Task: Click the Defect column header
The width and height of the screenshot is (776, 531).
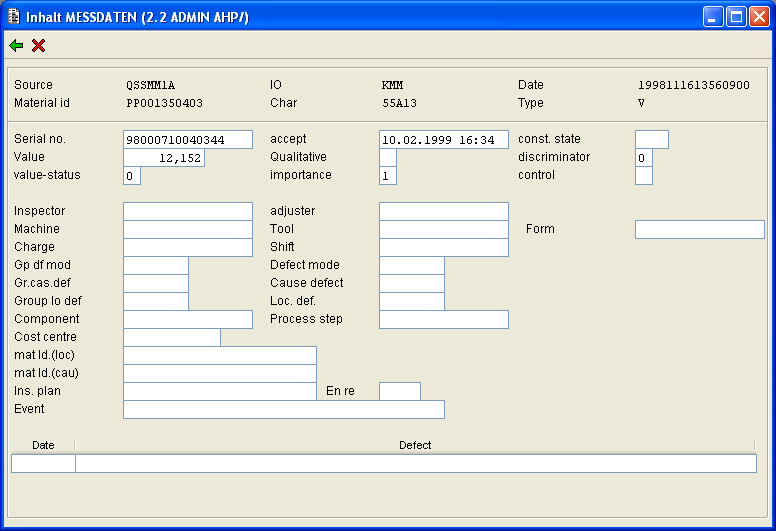Action: 415,445
